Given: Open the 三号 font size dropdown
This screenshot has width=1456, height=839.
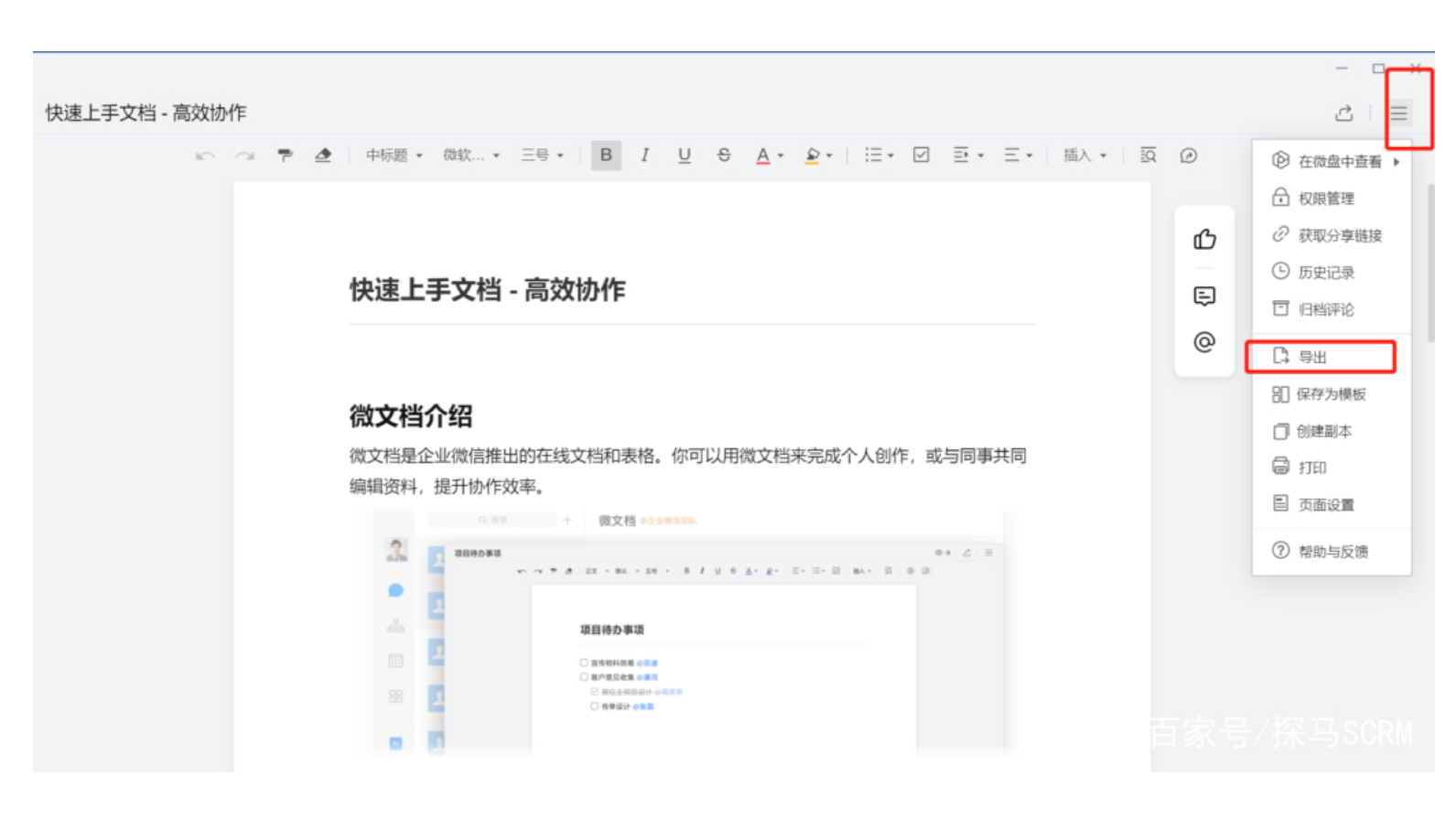Looking at the screenshot, I should 542,156.
